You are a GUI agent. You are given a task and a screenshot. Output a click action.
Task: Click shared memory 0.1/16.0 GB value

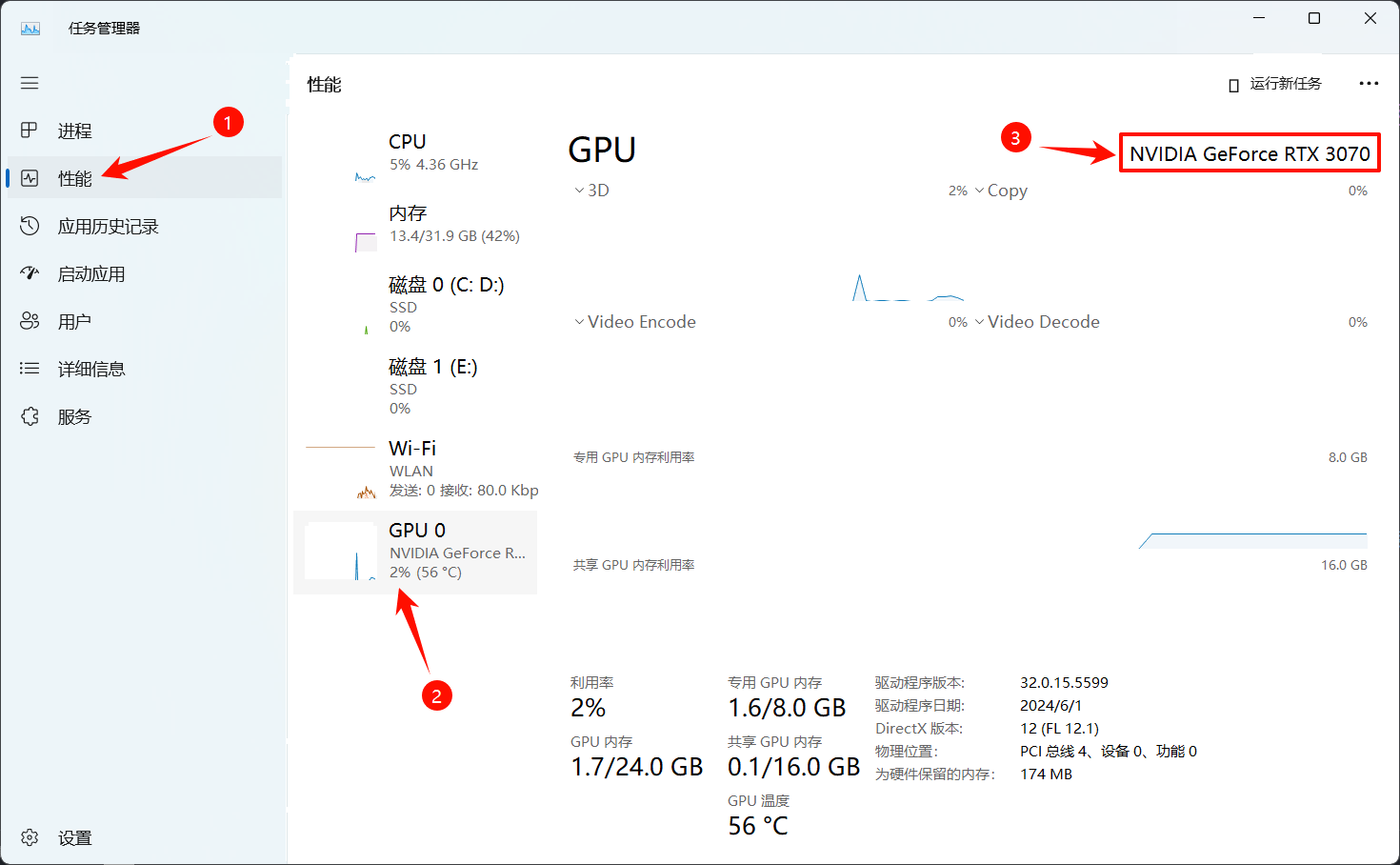(x=793, y=767)
